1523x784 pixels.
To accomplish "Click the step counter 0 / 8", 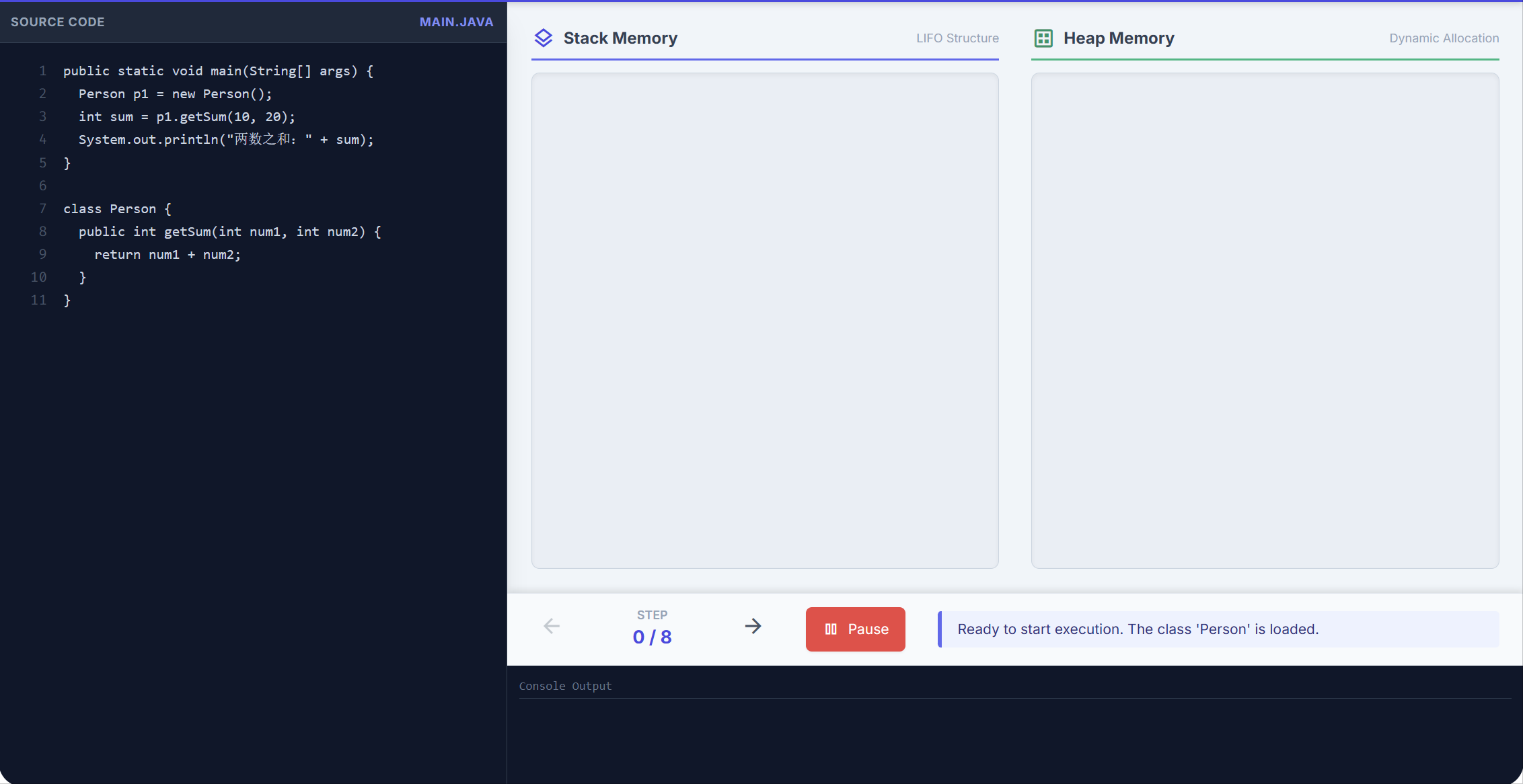I will click(652, 637).
